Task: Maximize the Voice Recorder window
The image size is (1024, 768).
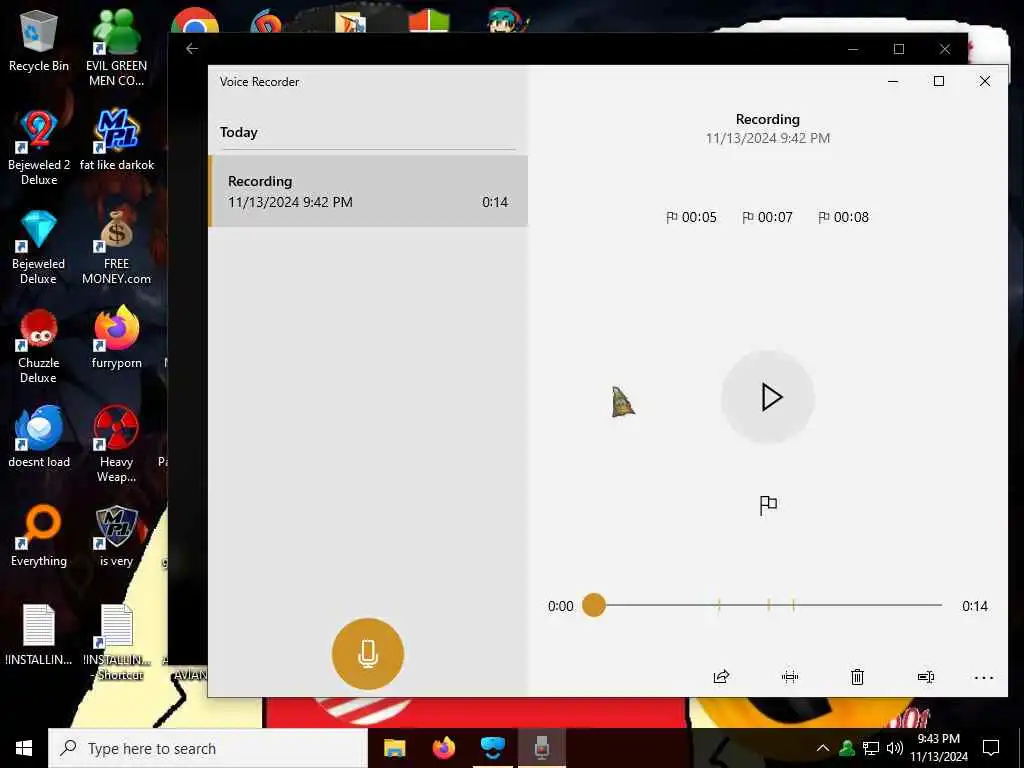Action: (x=938, y=81)
